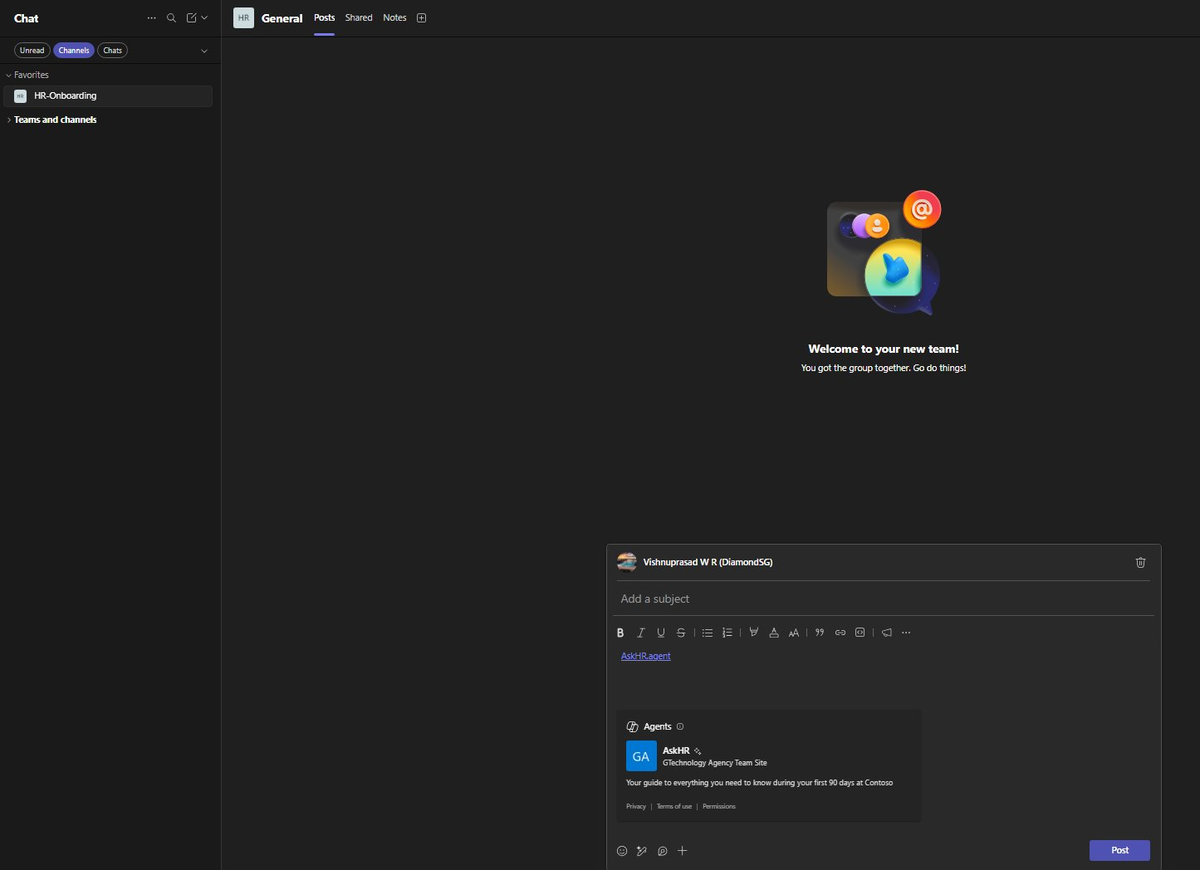Image resolution: width=1200 pixels, height=870 pixels.
Task: Open the quote formatting option
Action: point(819,632)
